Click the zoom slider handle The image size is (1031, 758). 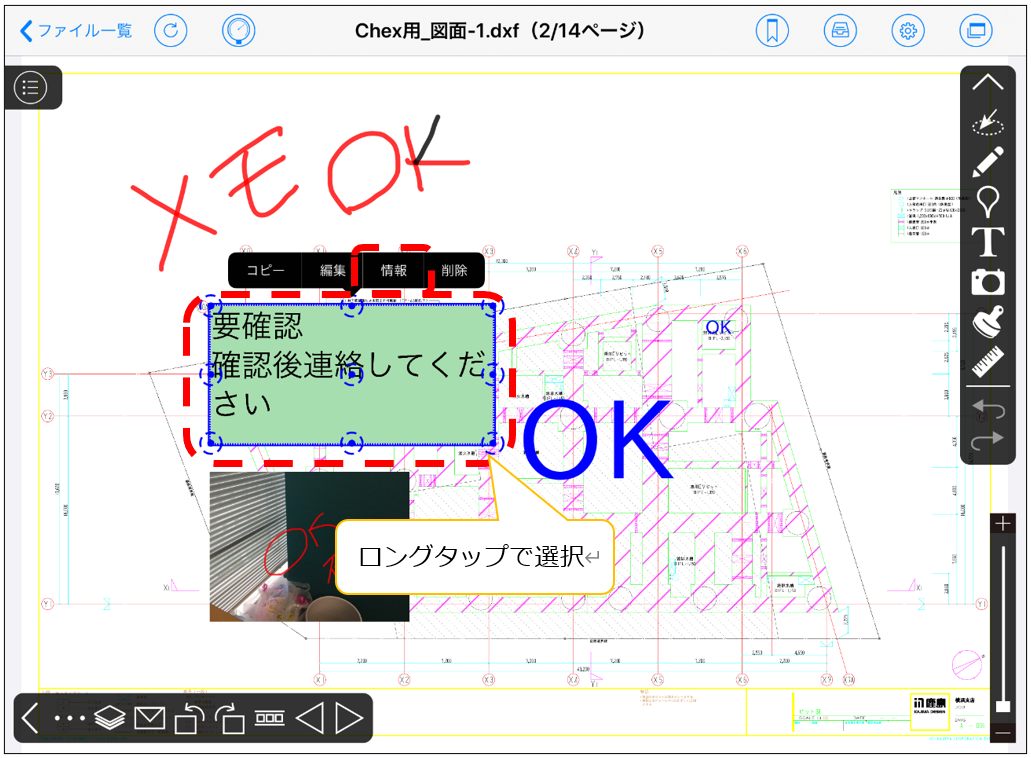tap(1003, 706)
